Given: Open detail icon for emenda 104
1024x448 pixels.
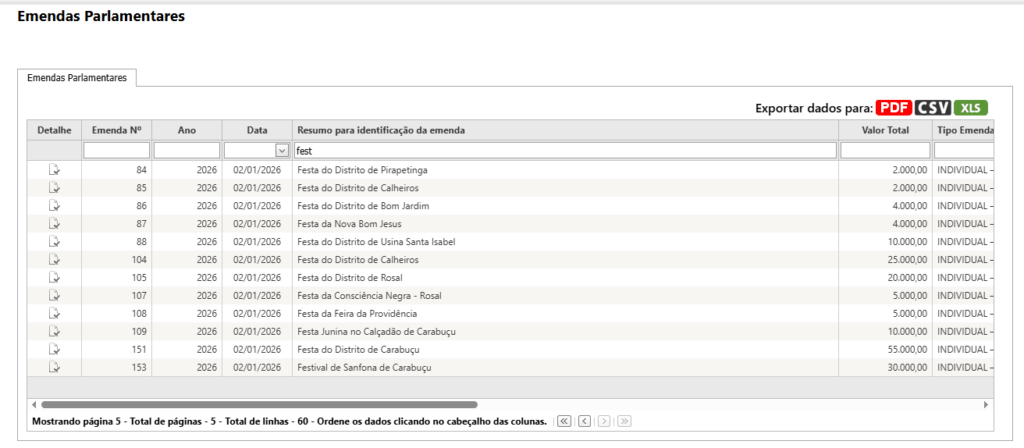Looking at the screenshot, I should point(54,260).
